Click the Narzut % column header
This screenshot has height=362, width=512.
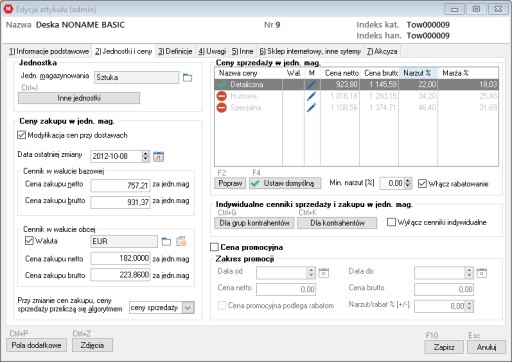[418, 73]
